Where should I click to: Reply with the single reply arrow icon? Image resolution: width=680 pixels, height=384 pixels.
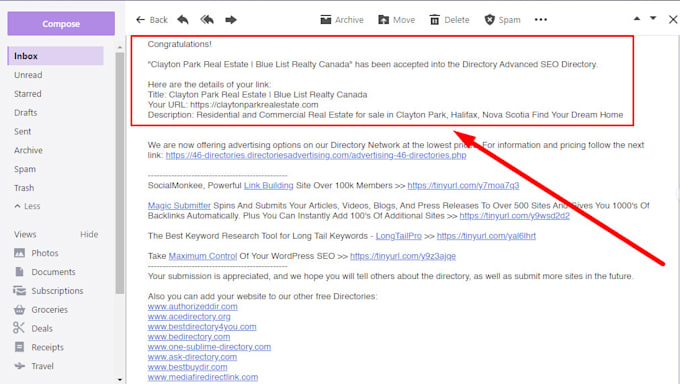[183, 20]
